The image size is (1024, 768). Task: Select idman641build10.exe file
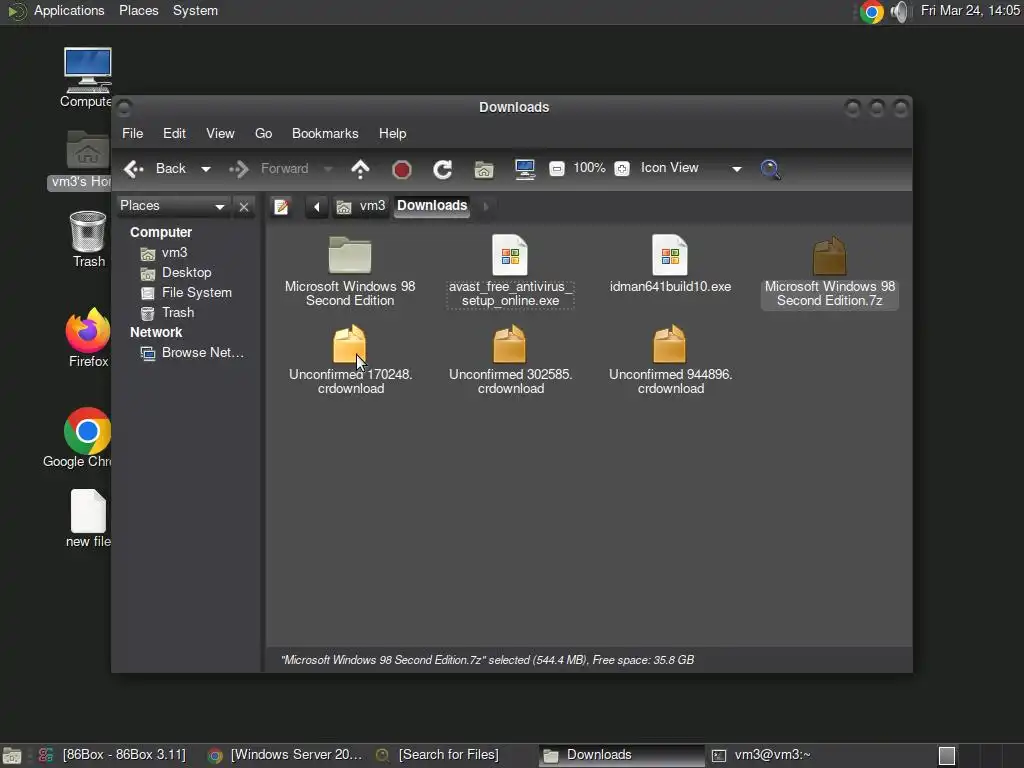tap(670, 264)
